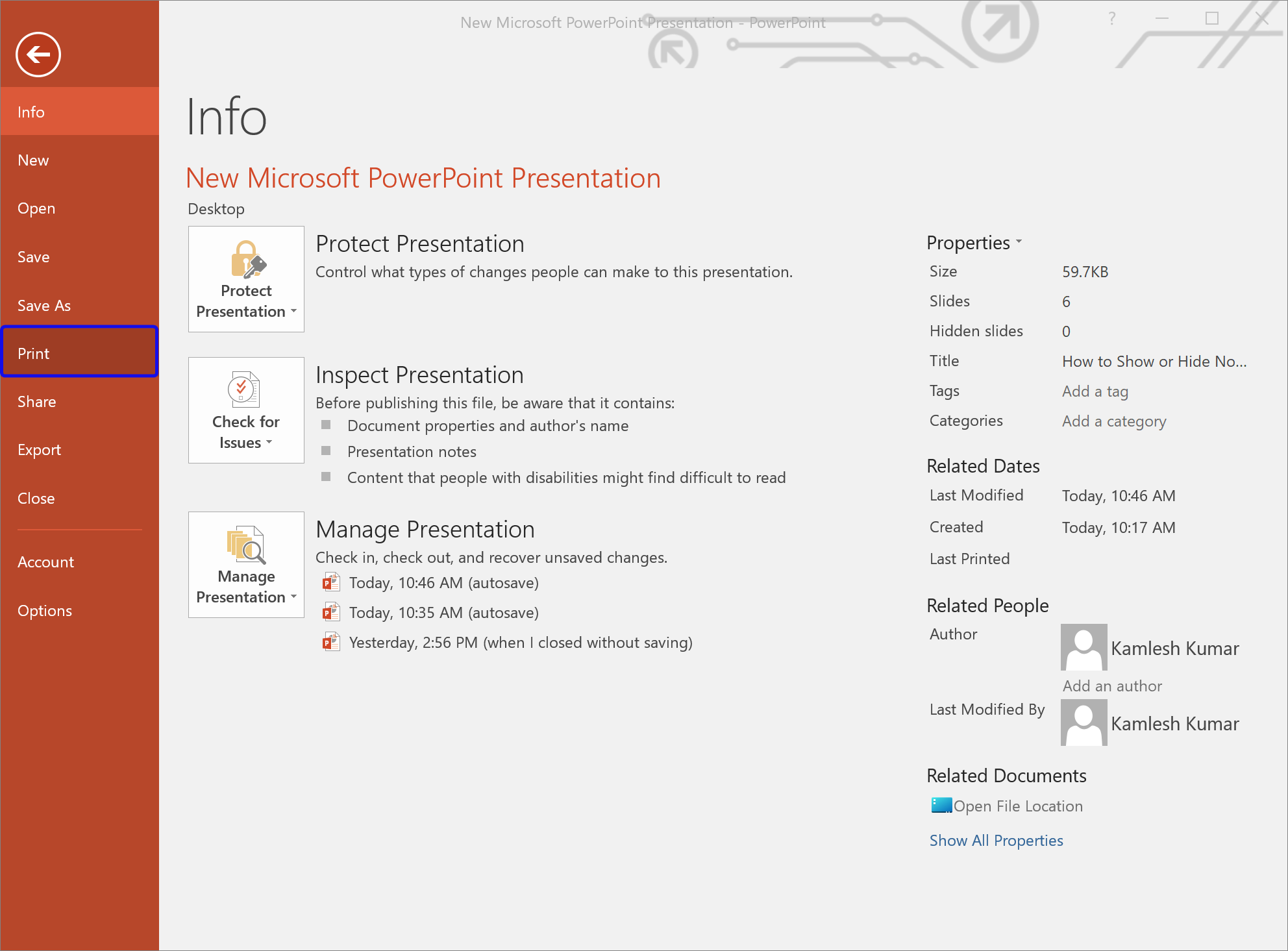This screenshot has width=1288, height=951.
Task: Go to the New tab
Action: pyautogui.click(x=80, y=160)
